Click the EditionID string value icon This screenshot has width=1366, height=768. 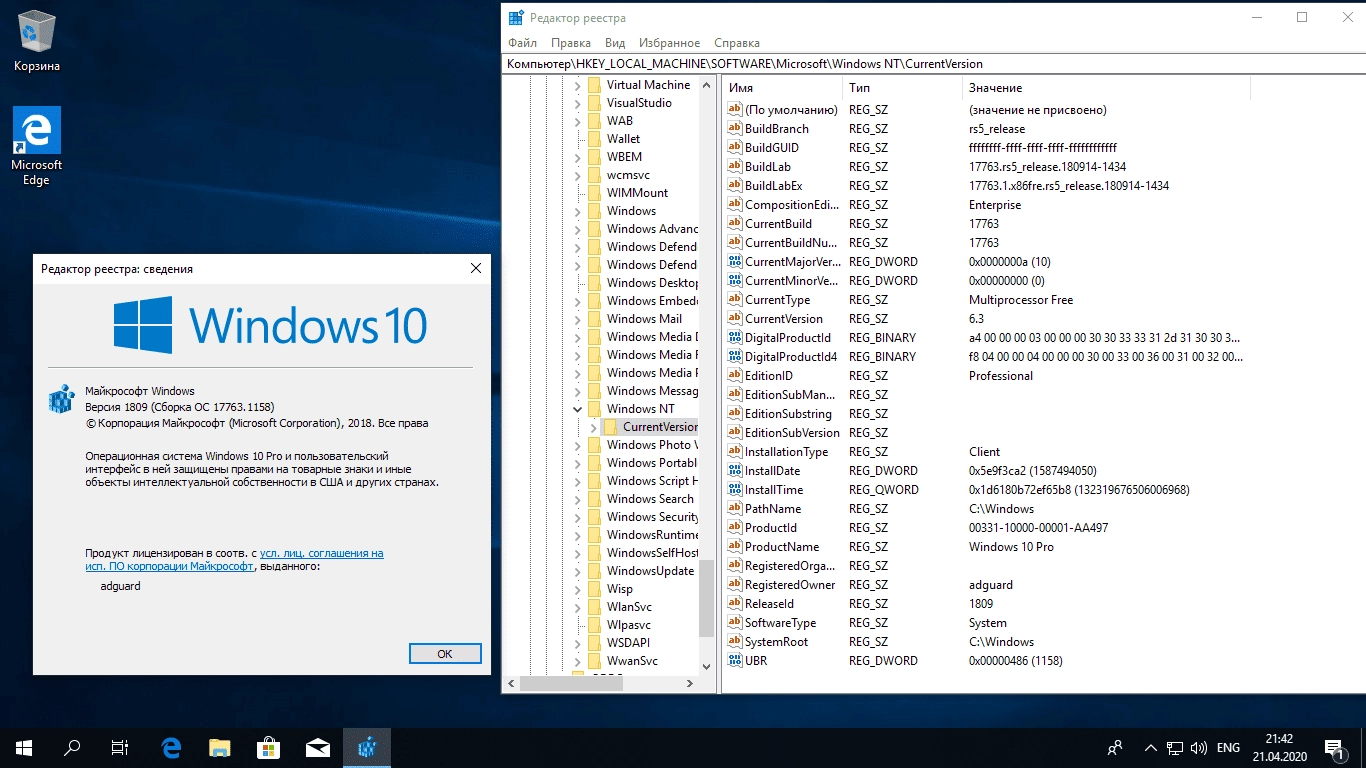click(x=735, y=376)
